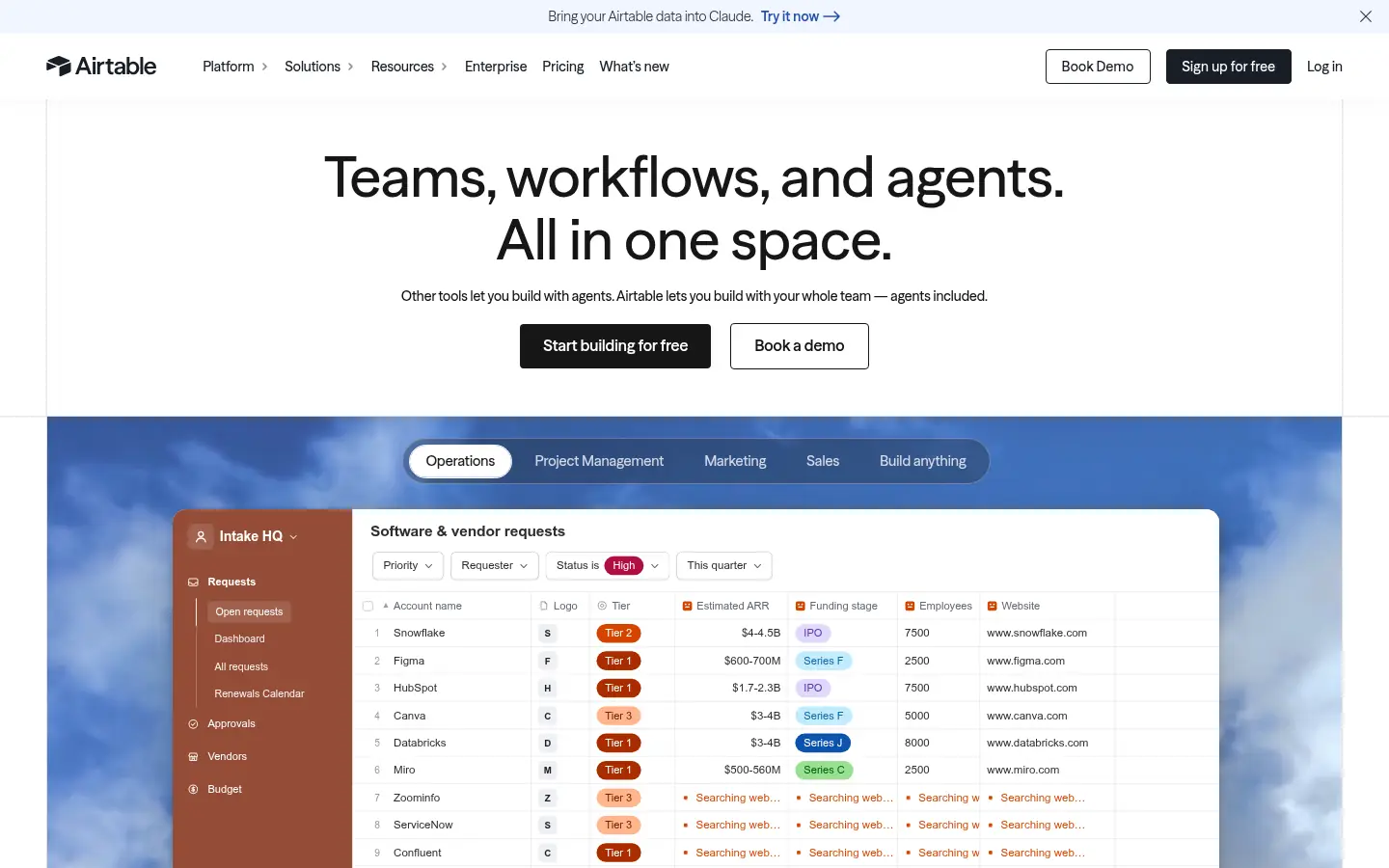Click Sign up for free

(x=1229, y=67)
